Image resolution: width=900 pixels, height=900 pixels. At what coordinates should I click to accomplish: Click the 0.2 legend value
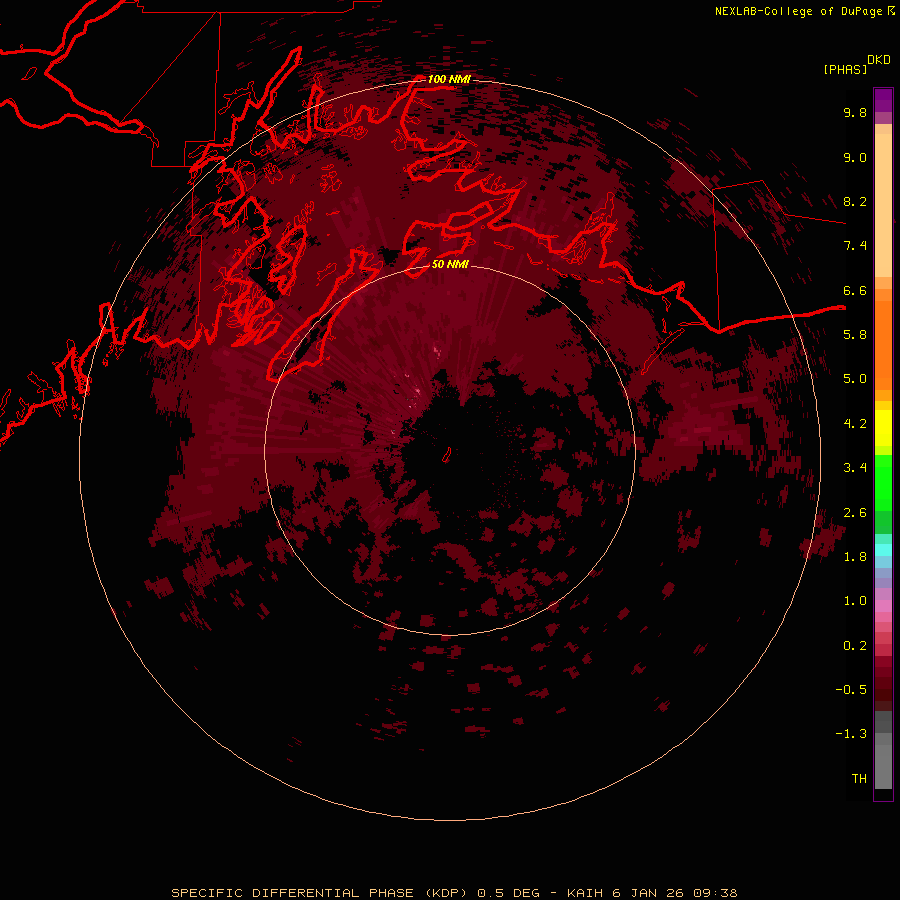coord(855,646)
